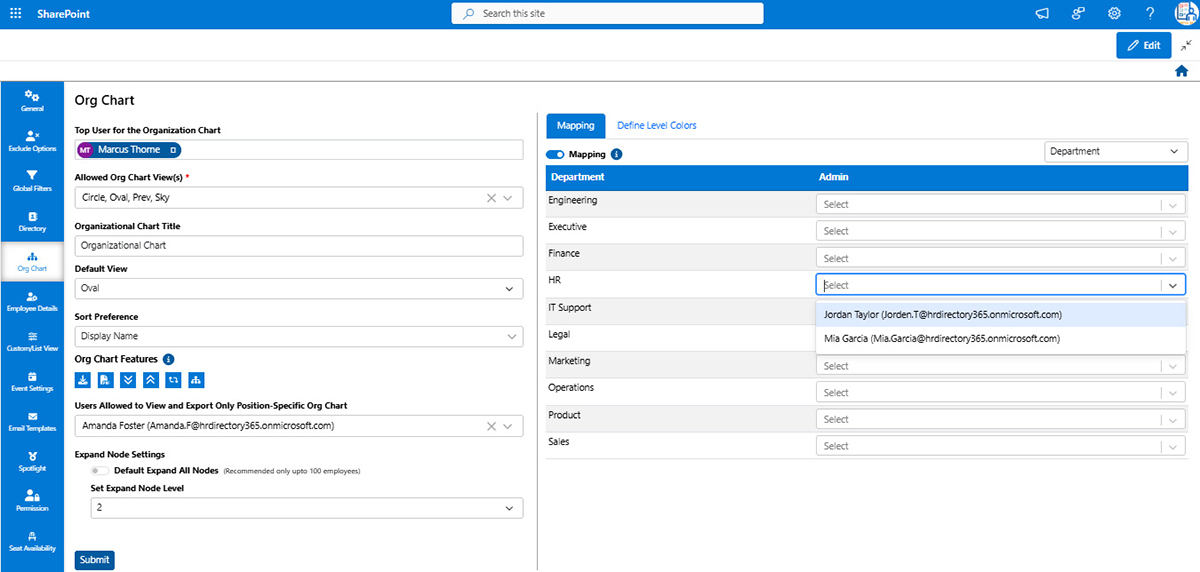Click the Department column header

tap(578, 177)
